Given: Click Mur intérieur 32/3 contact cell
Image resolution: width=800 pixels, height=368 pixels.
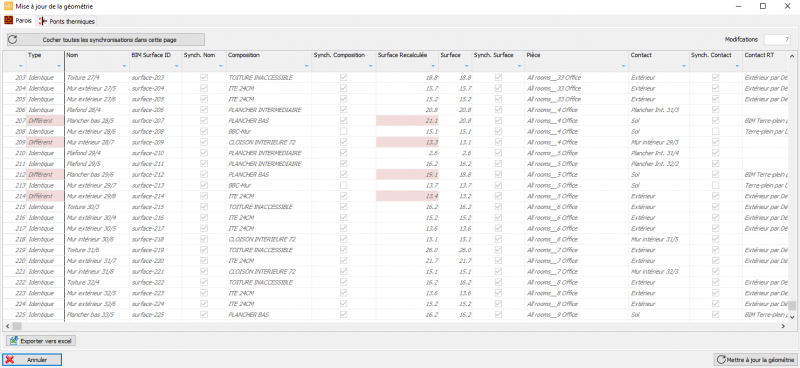Looking at the screenshot, I should click(x=659, y=271).
